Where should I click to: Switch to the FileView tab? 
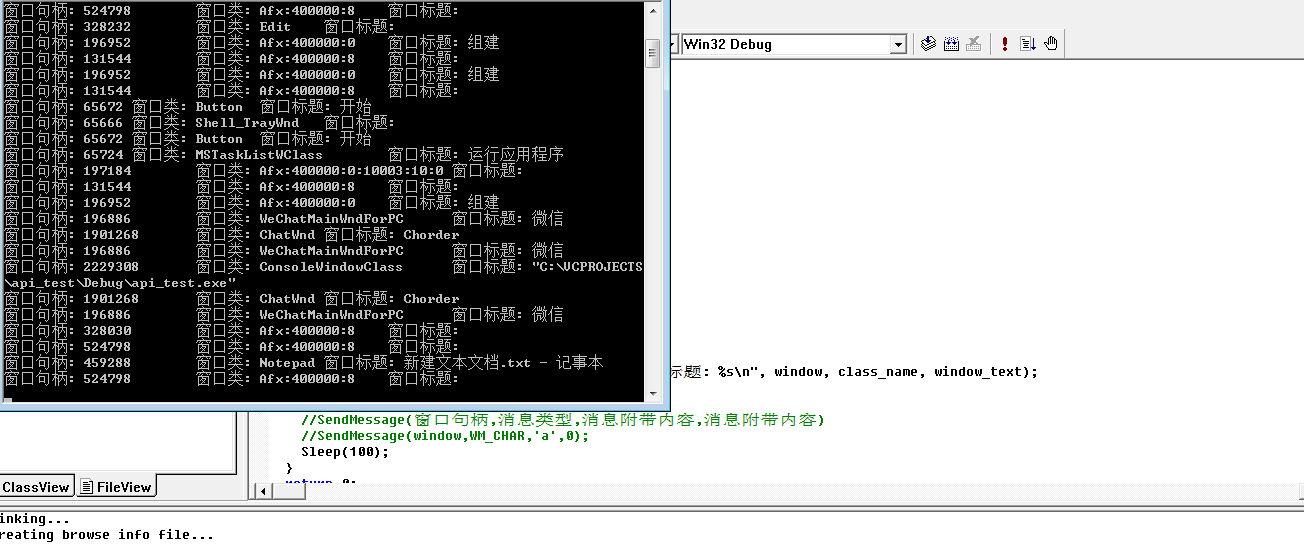(x=116, y=487)
